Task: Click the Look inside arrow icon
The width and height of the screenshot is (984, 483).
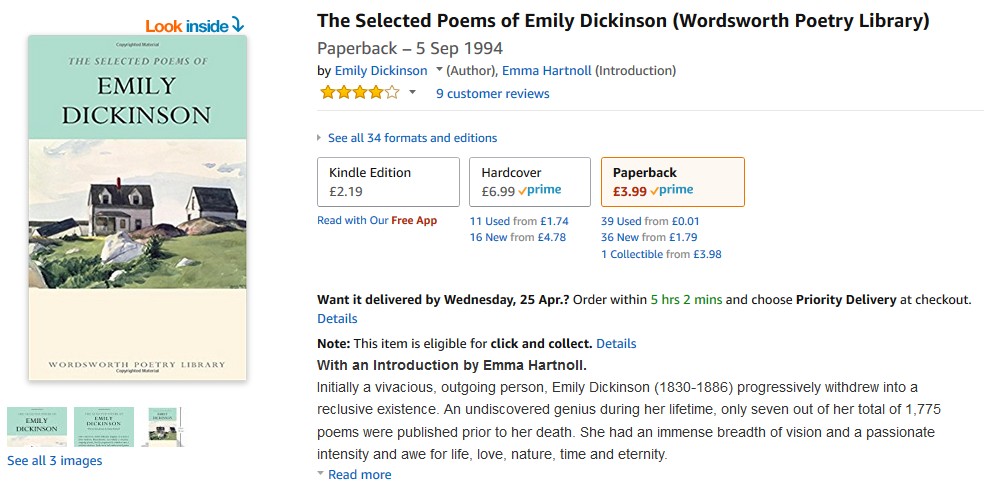Action: pos(236,25)
